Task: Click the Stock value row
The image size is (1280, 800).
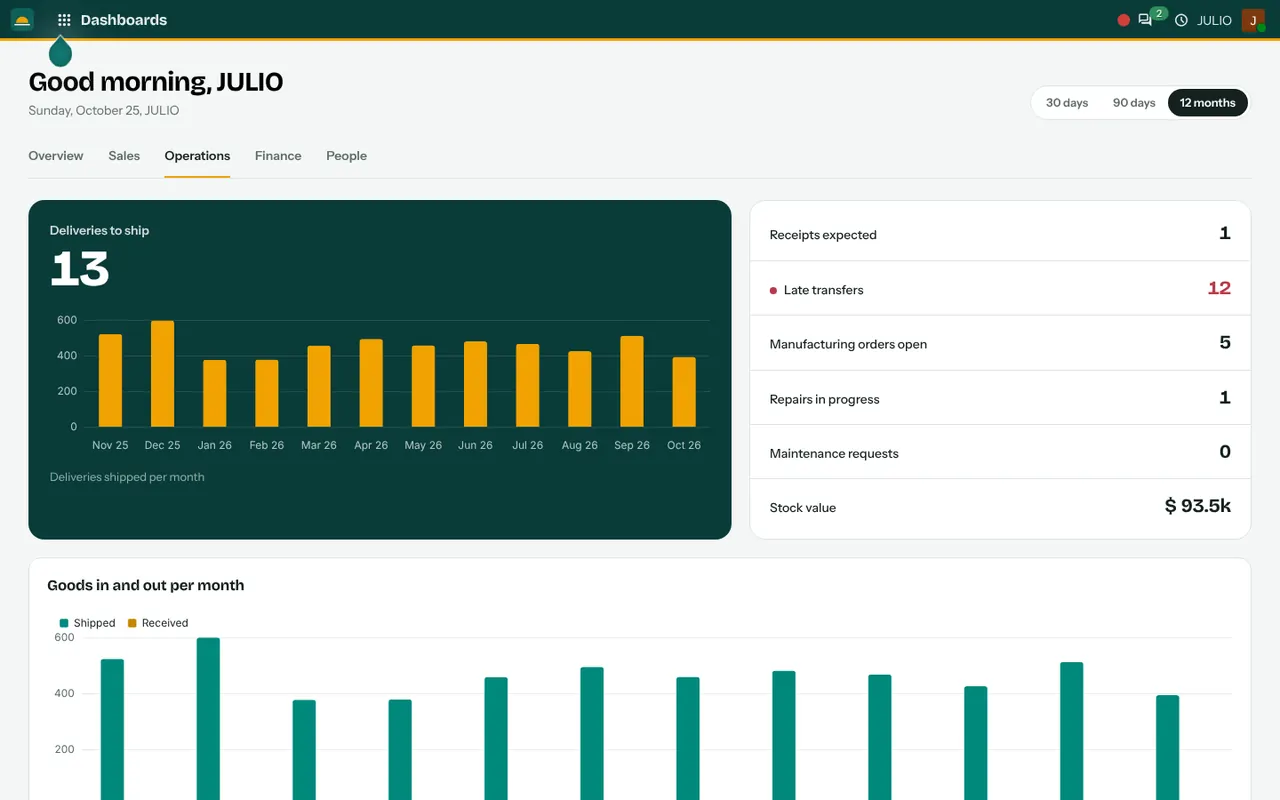Action: pos(1000,507)
